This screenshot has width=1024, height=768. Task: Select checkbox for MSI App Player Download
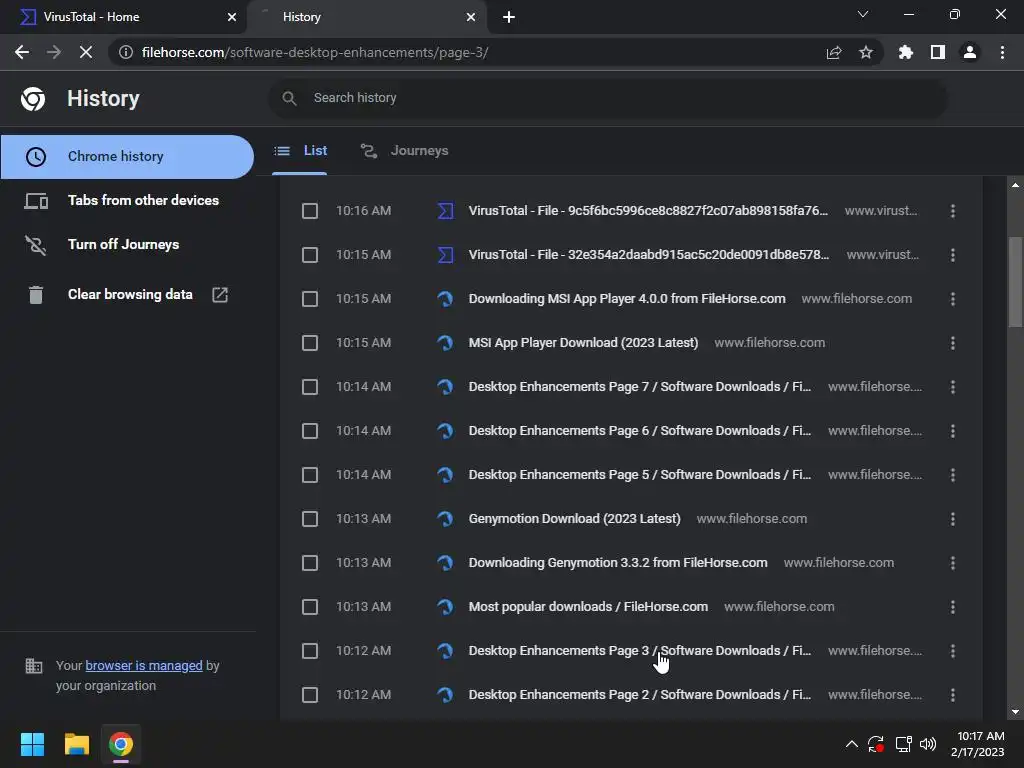pos(310,343)
